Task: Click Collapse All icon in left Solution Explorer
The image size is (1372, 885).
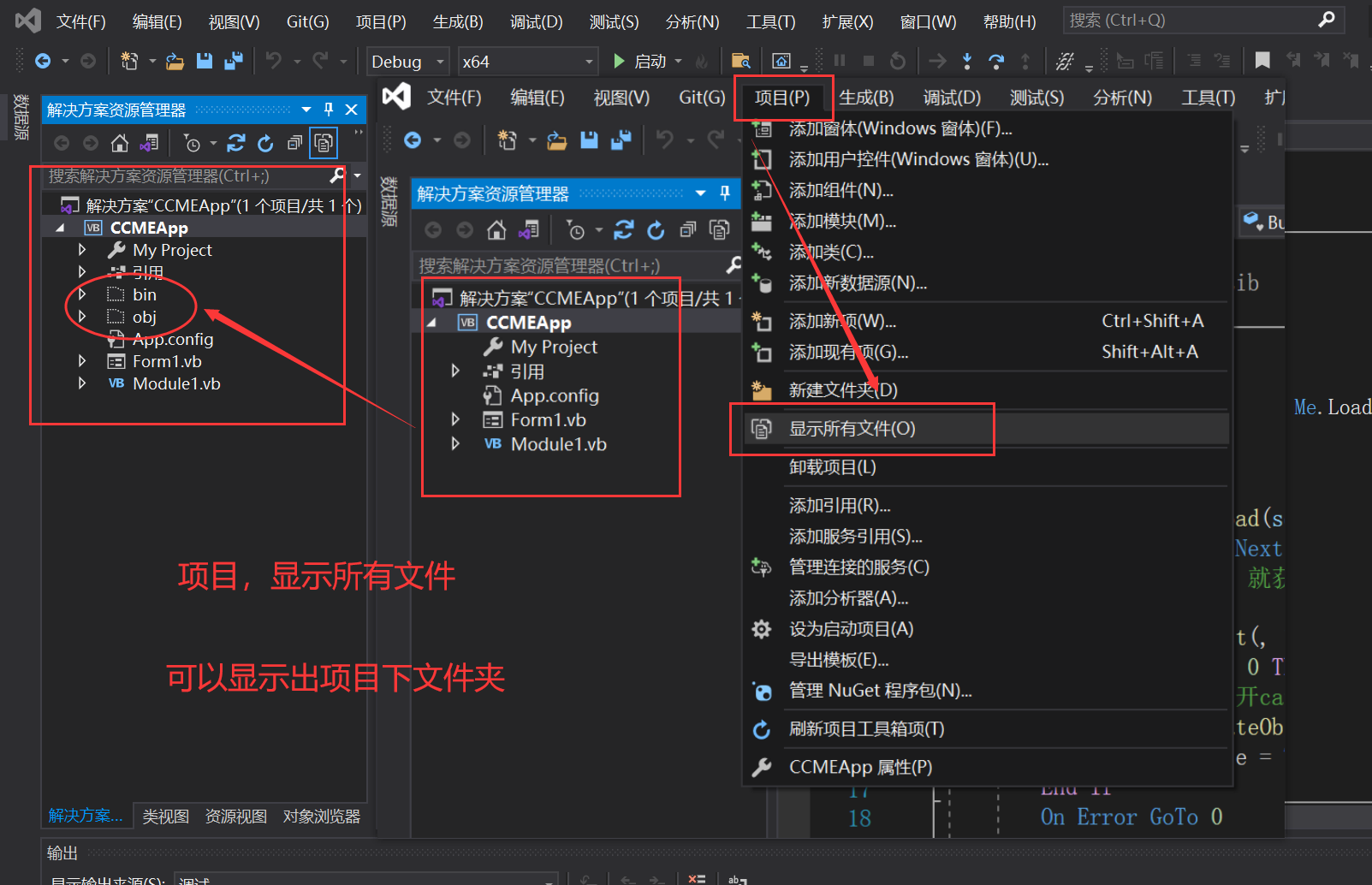Action: (294, 143)
